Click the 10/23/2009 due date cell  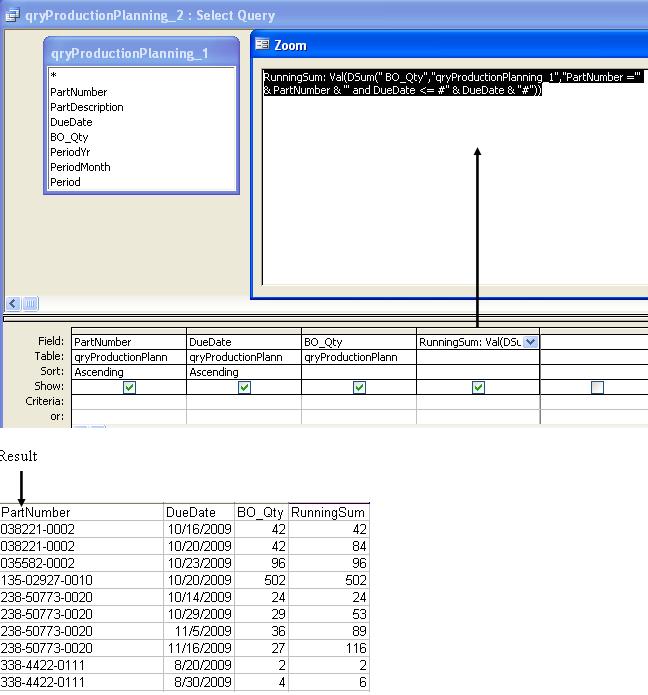pos(199,563)
